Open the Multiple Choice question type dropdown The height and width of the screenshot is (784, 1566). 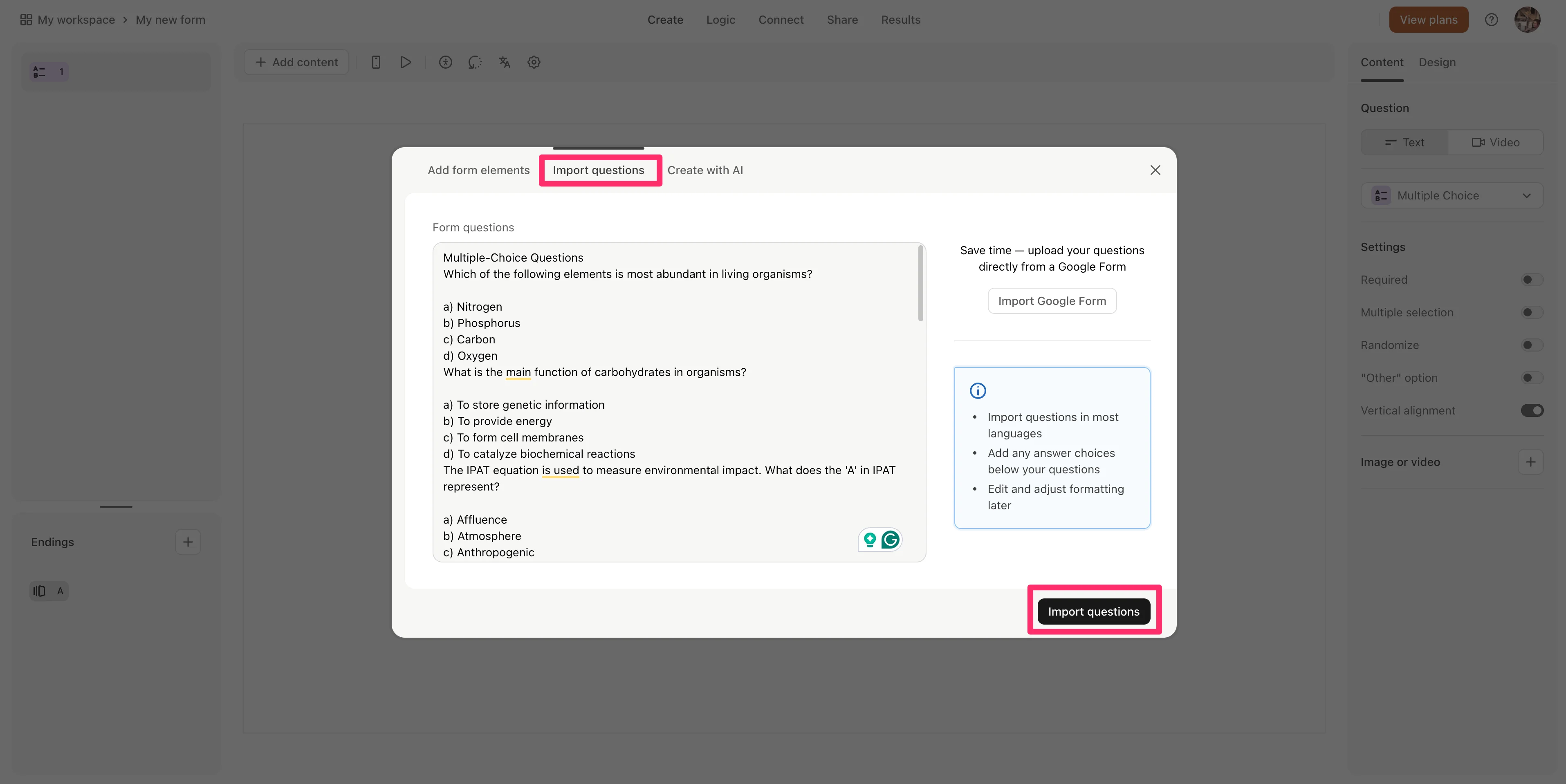pos(1452,196)
